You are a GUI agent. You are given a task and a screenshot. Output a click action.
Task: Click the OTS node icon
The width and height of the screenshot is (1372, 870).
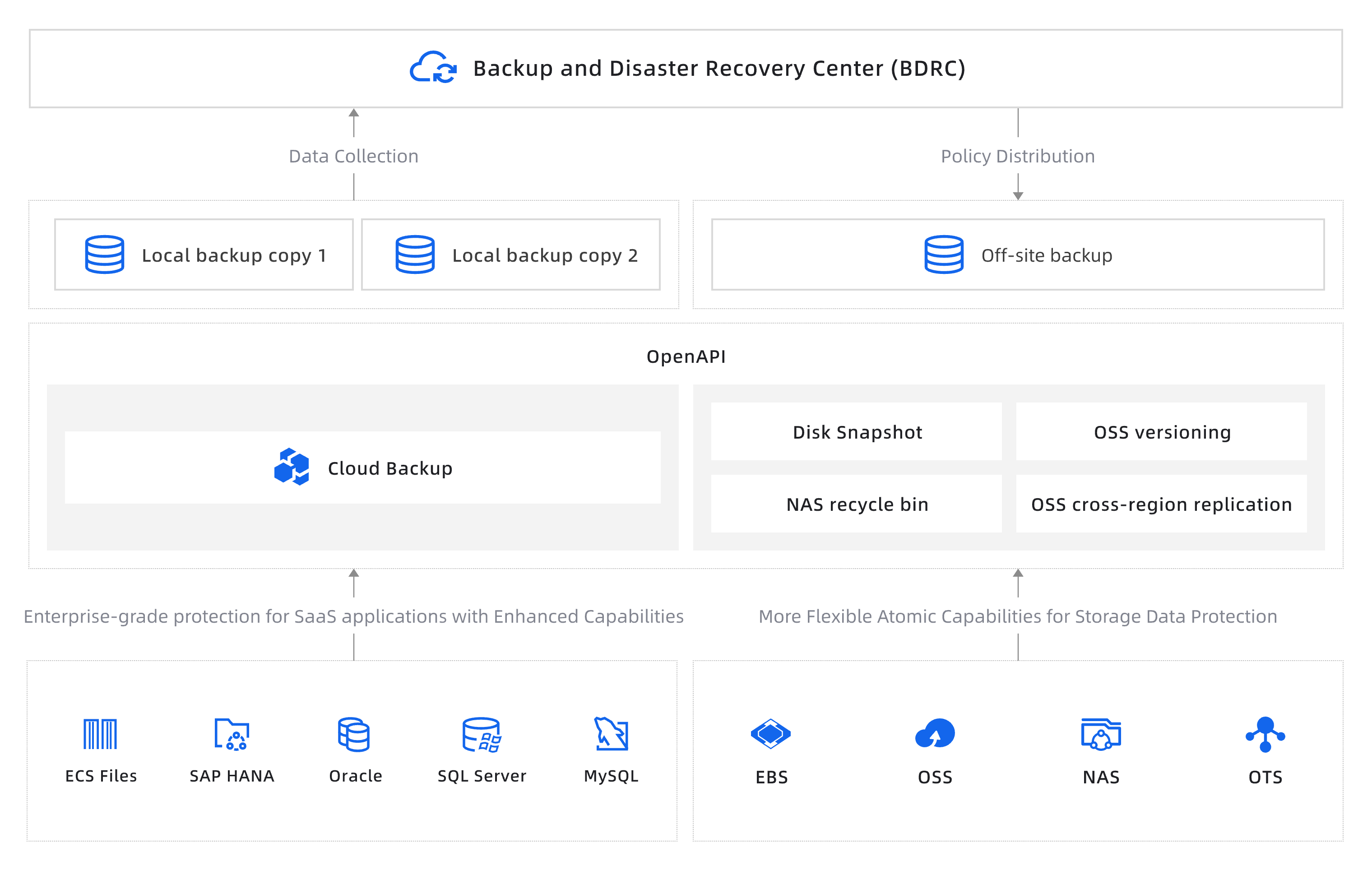click(1265, 734)
